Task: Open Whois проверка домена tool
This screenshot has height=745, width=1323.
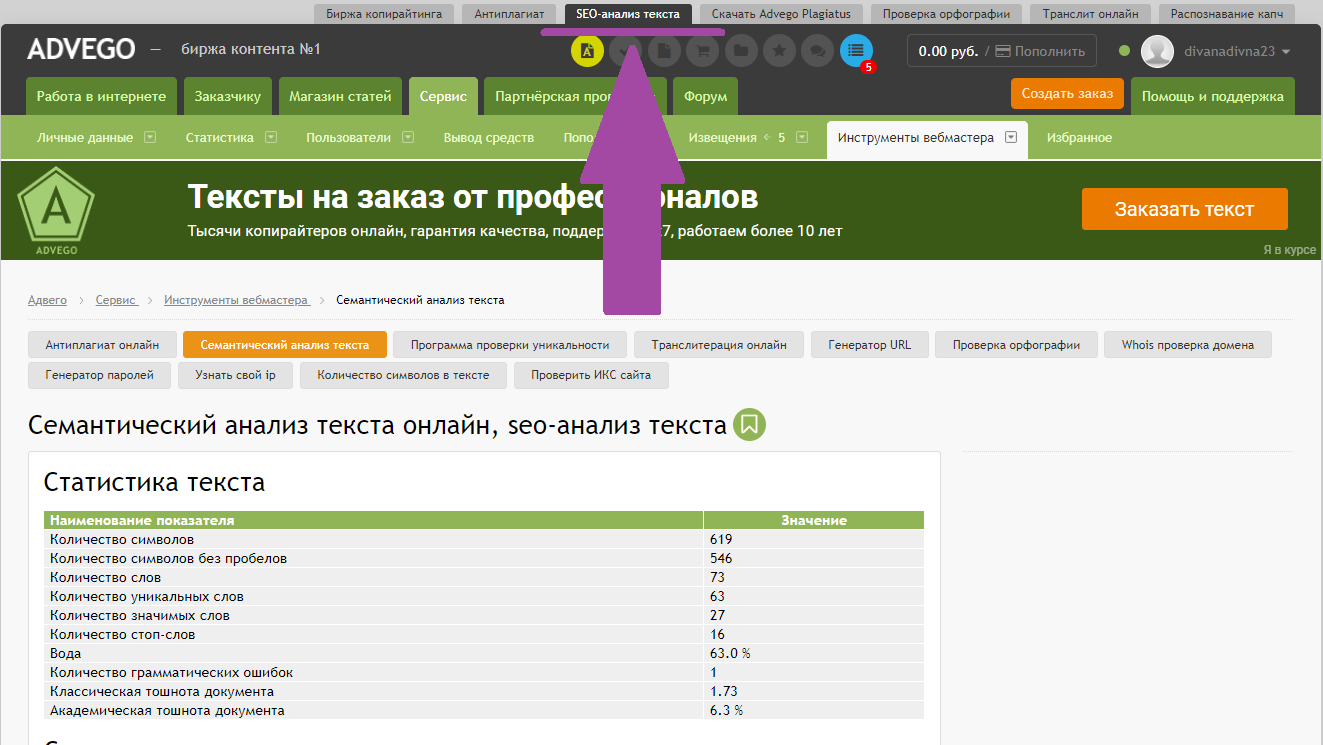Action: (x=1188, y=345)
